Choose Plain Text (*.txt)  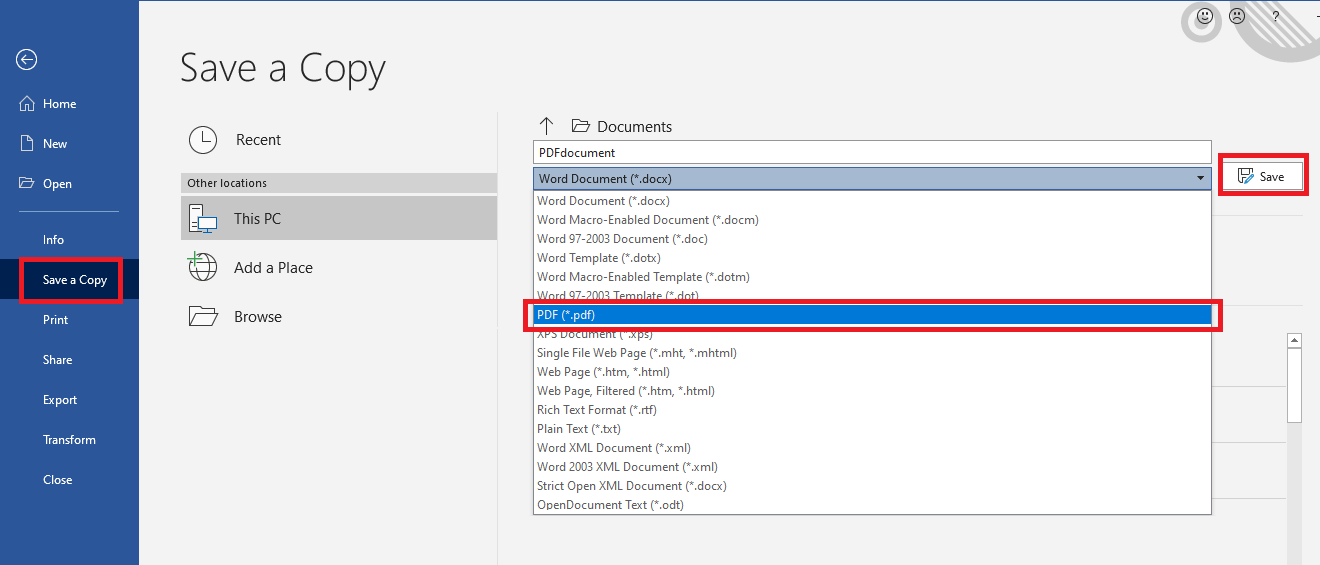coord(872,429)
